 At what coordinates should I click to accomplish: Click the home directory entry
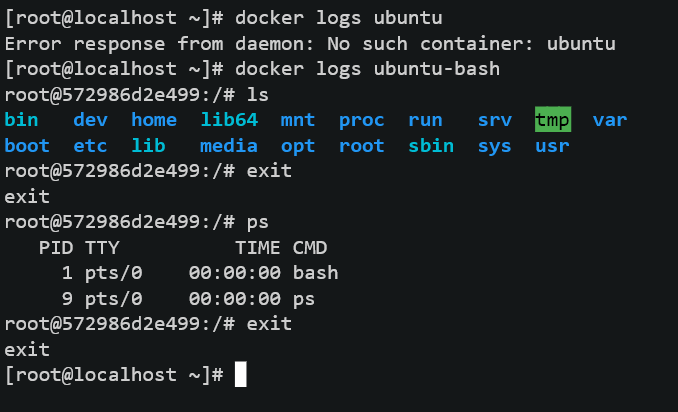[x=154, y=120]
